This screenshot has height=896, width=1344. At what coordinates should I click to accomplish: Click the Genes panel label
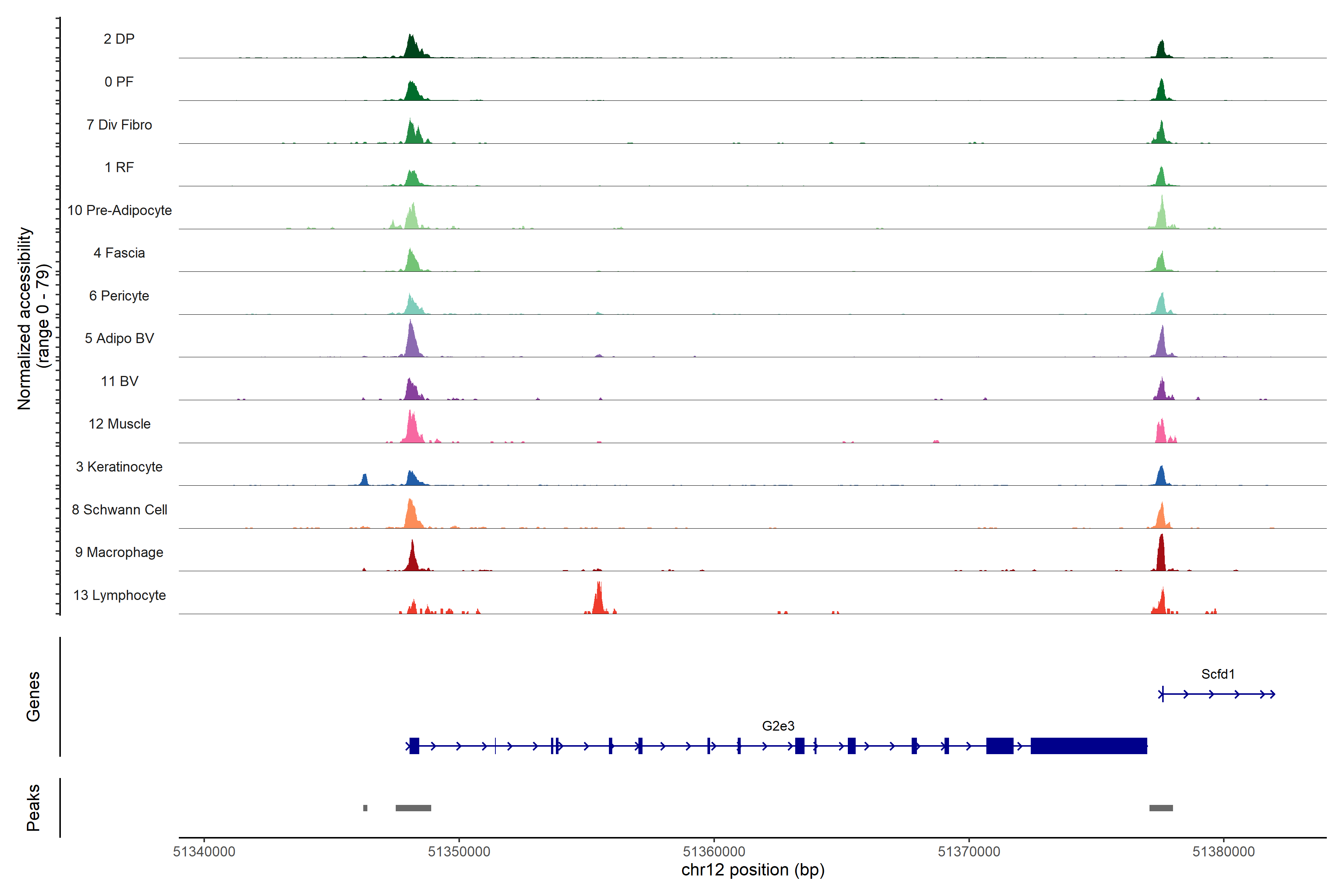pyautogui.click(x=33, y=697)
